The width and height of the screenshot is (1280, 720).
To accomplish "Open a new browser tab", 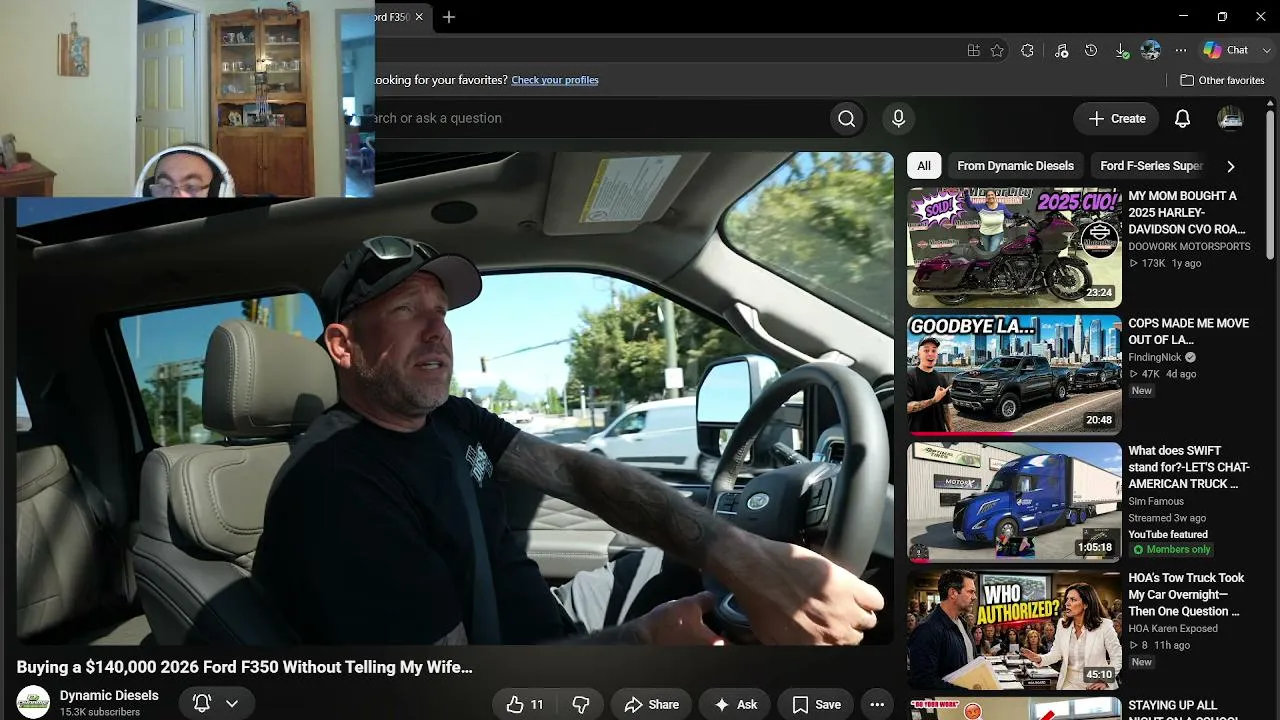I will coord(449,17).
